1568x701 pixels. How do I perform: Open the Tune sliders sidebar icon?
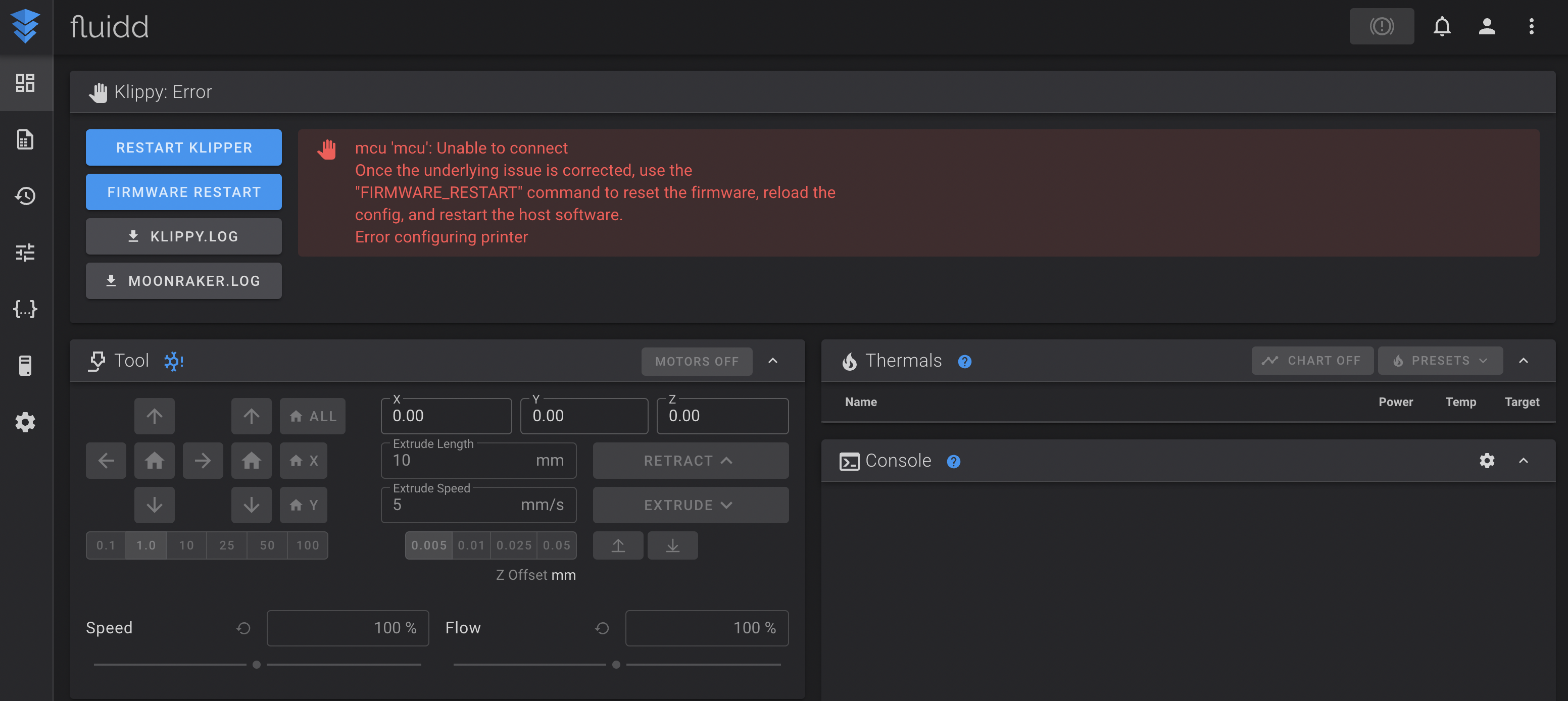coord(26,252)
